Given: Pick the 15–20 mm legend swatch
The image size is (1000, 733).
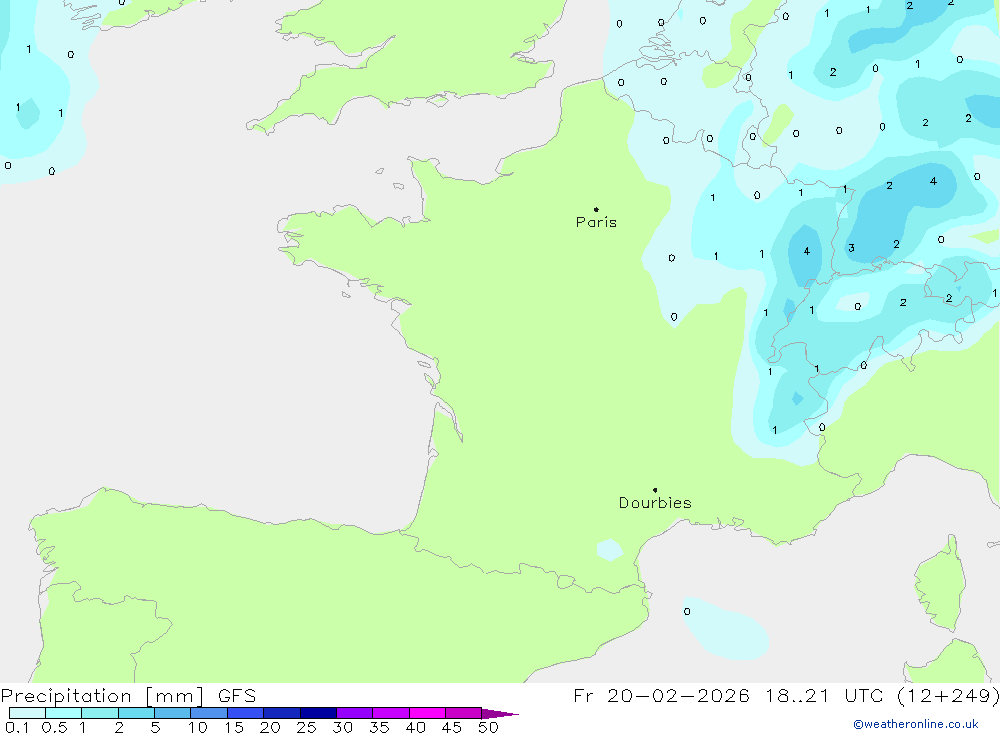Looking at the screenshot, I should (x=246, y=713).
